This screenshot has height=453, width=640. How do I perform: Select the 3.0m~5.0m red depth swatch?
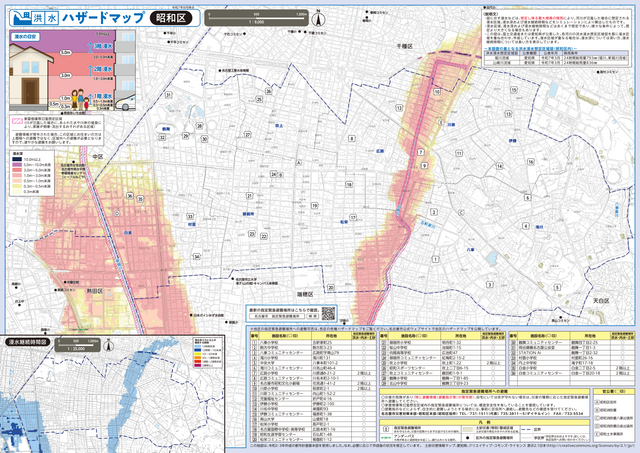tap(17, 170)
